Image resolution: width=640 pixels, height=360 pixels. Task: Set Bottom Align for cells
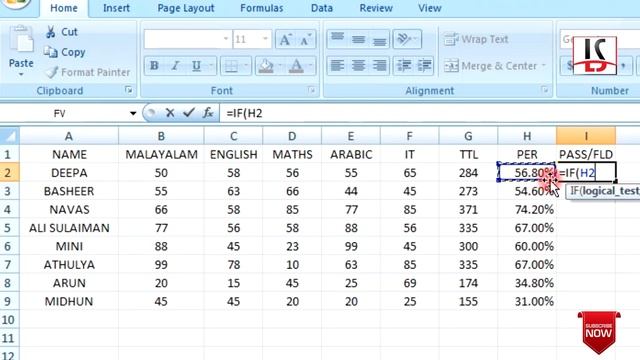380,39
